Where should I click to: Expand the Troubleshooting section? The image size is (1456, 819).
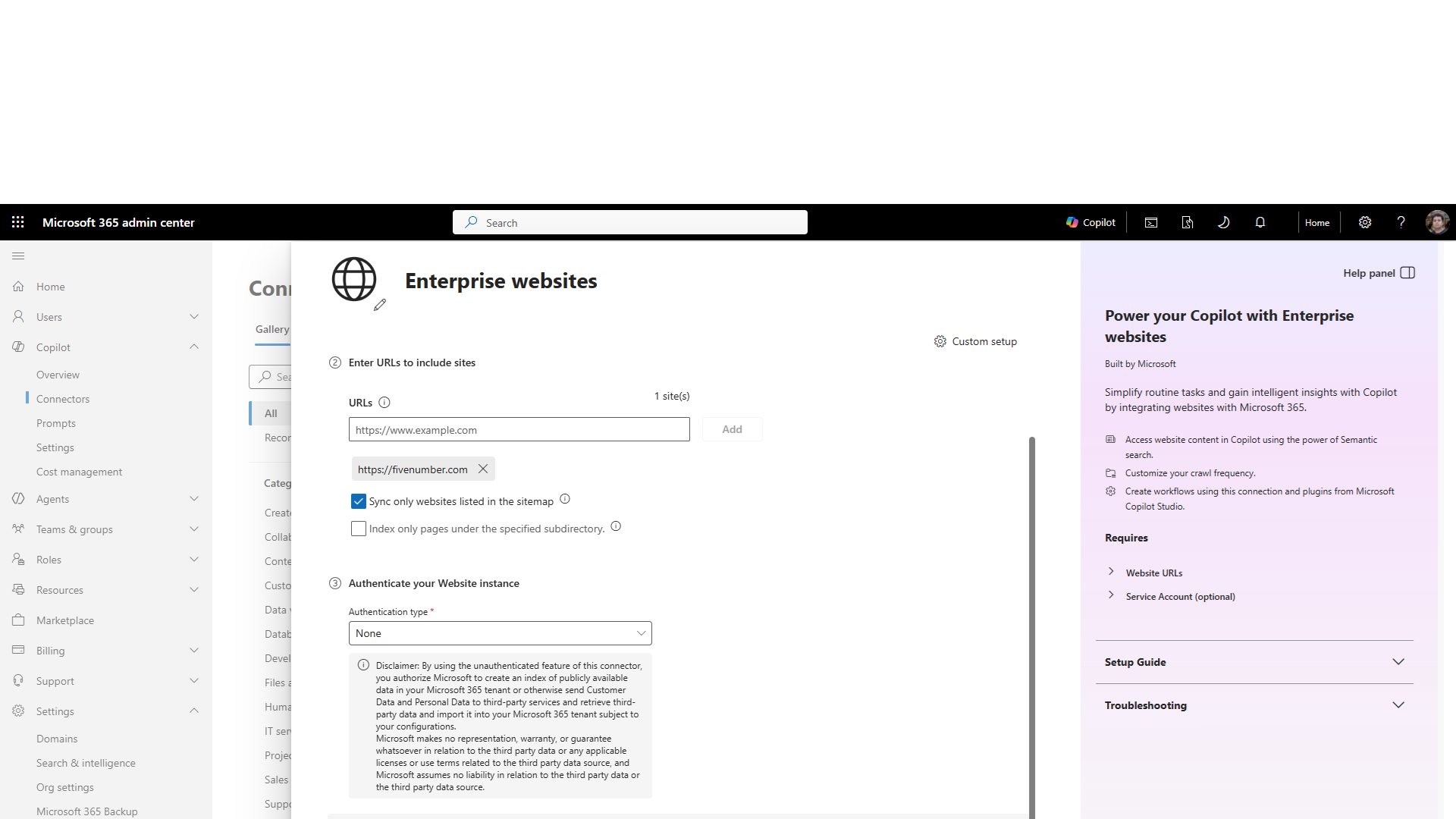click(1254, 705)
